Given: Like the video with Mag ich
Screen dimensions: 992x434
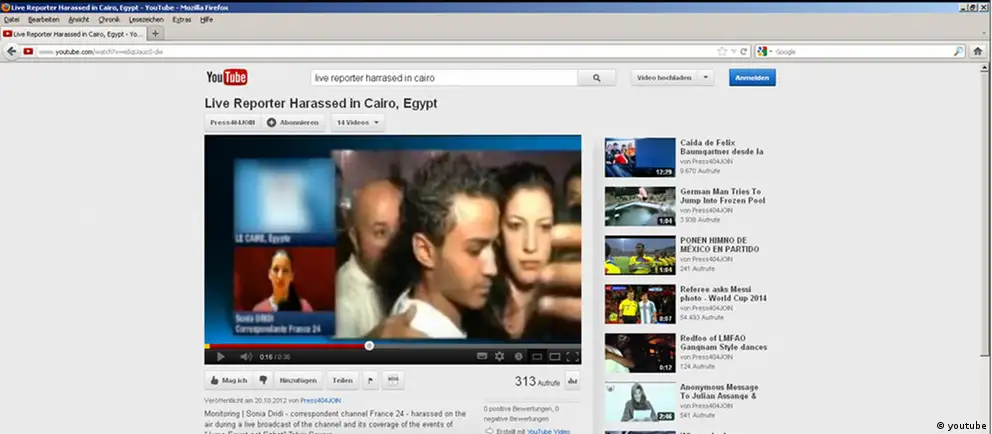Looking at the screenshot, I should [227, 380].
